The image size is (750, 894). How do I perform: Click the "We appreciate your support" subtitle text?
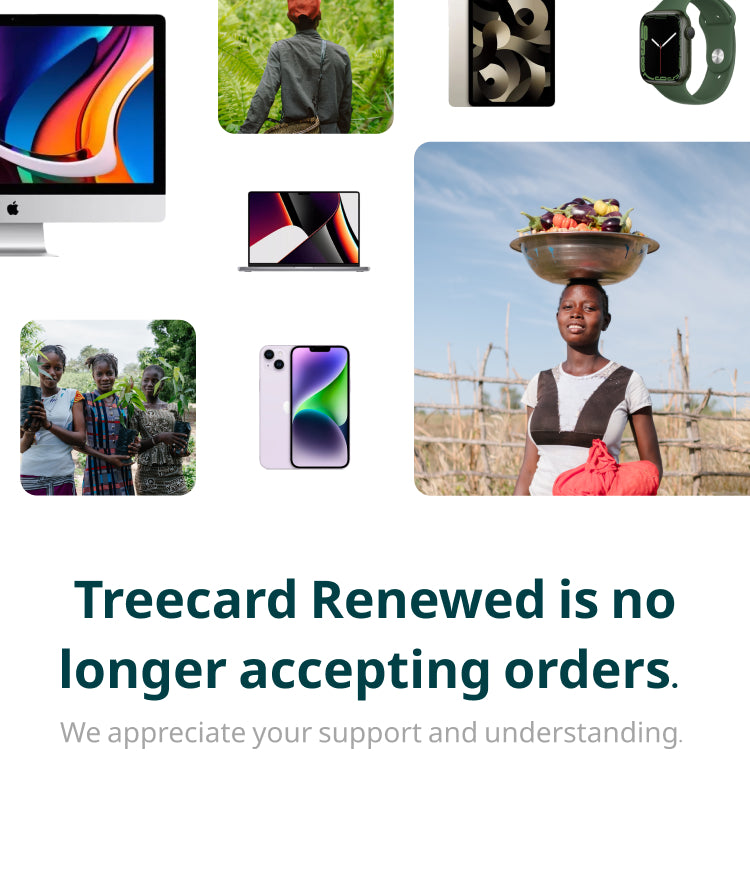(241, 733)
